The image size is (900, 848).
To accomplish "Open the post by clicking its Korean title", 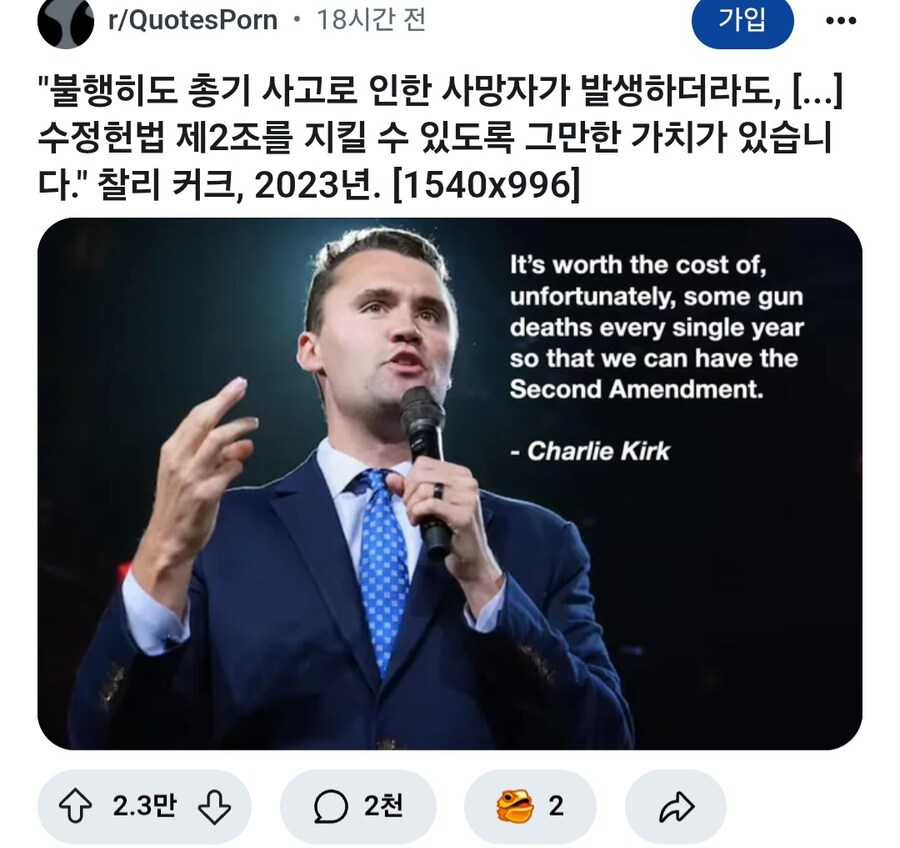I will click(x=400, y=135).
